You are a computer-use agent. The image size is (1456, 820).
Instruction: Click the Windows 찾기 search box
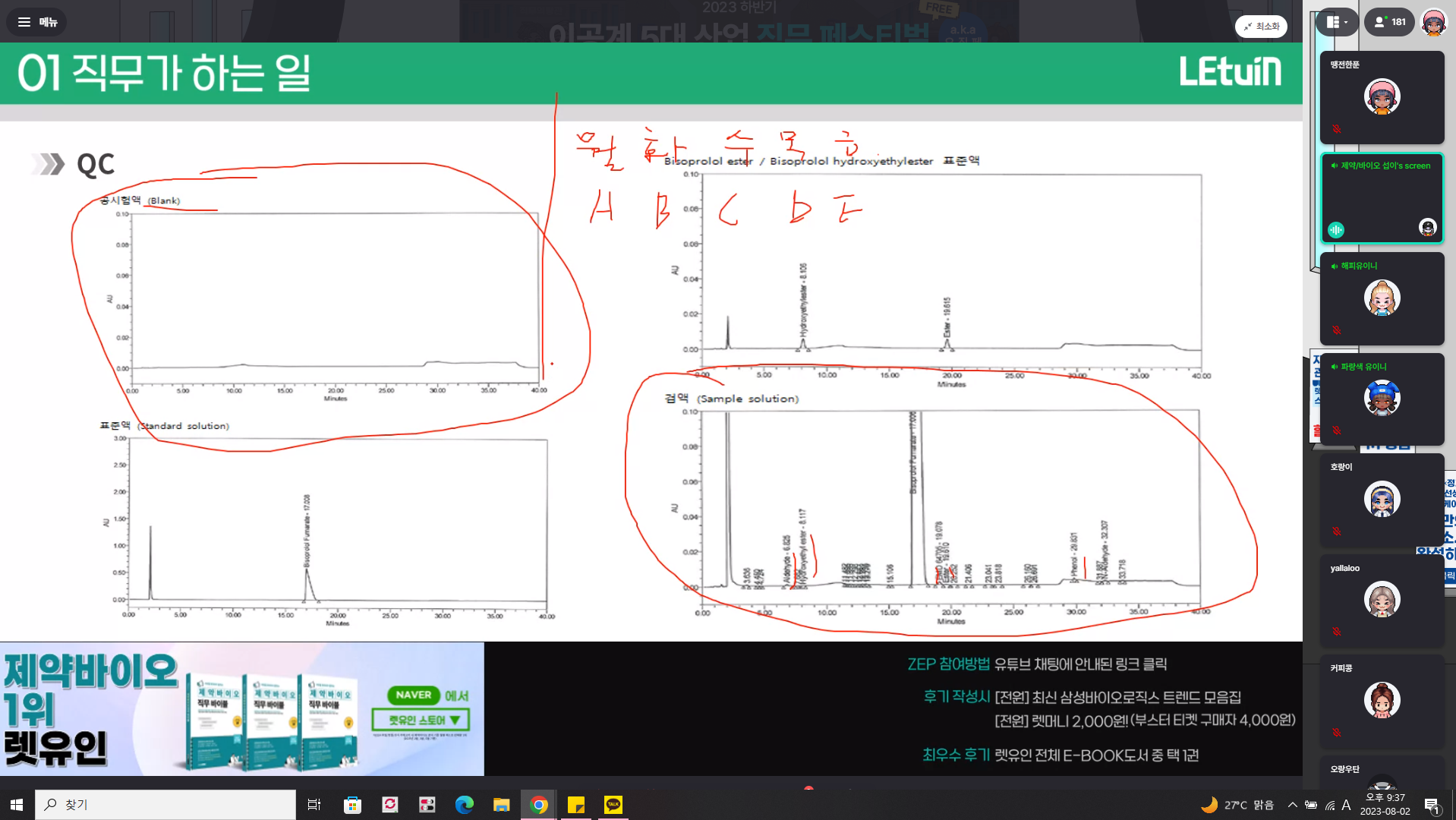tap(165, 805)
